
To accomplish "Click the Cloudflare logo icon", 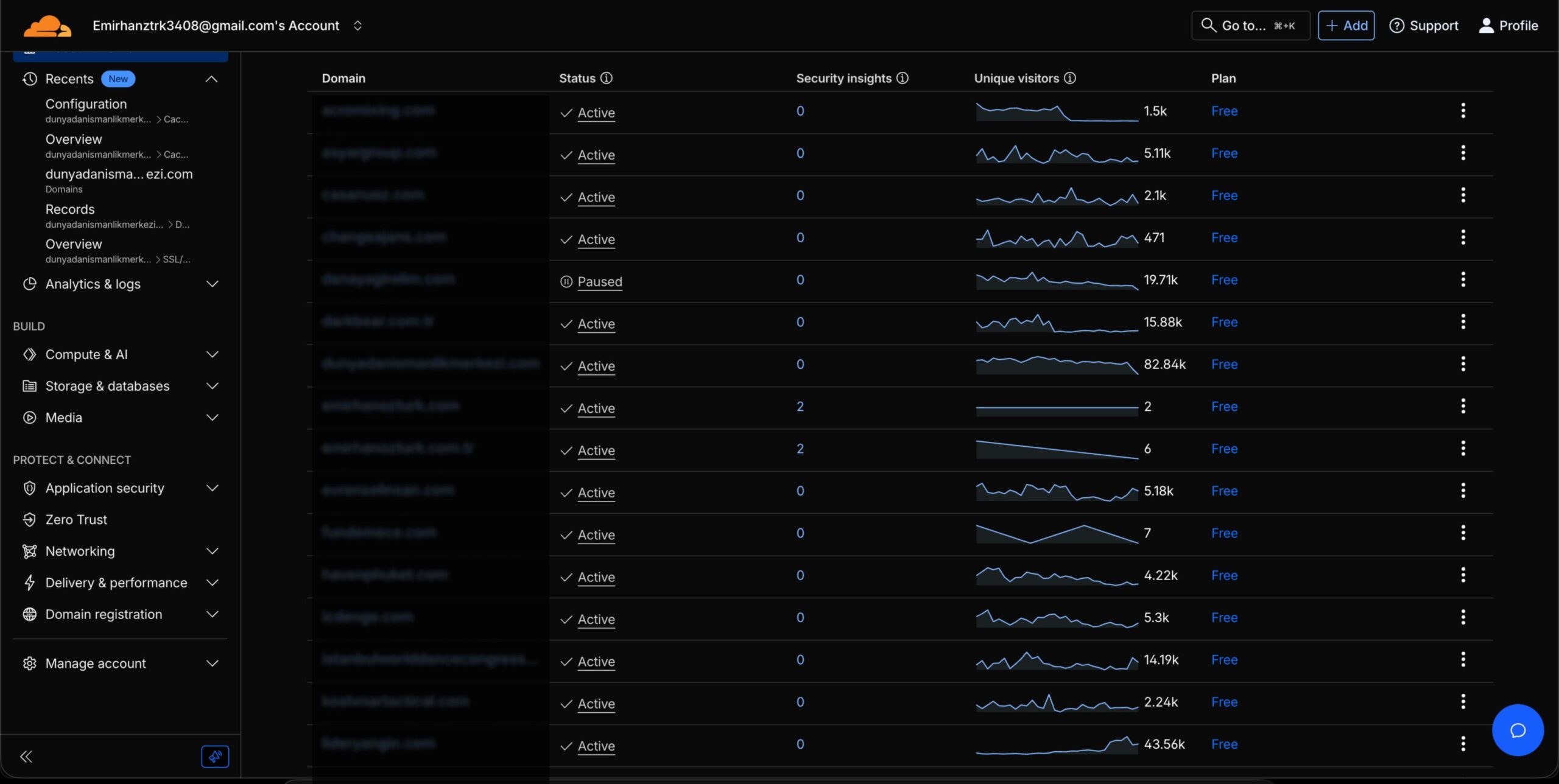I will click(x=48, y=26).
